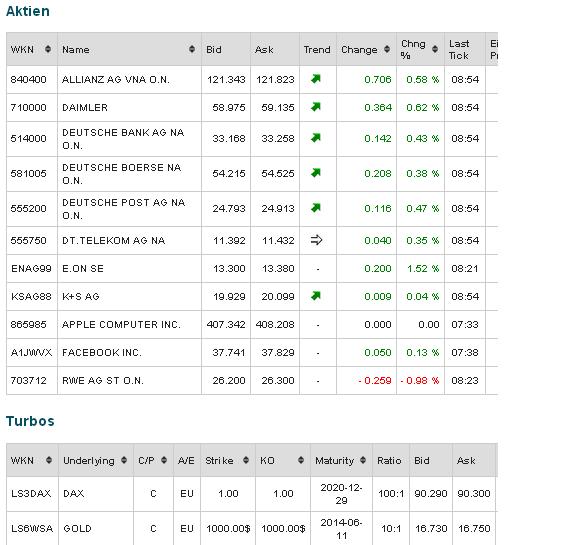The width and height of the screenshot is (562, 545).
Task: Click the A/E column header in Turbos
Action: [x=187, y=460]
